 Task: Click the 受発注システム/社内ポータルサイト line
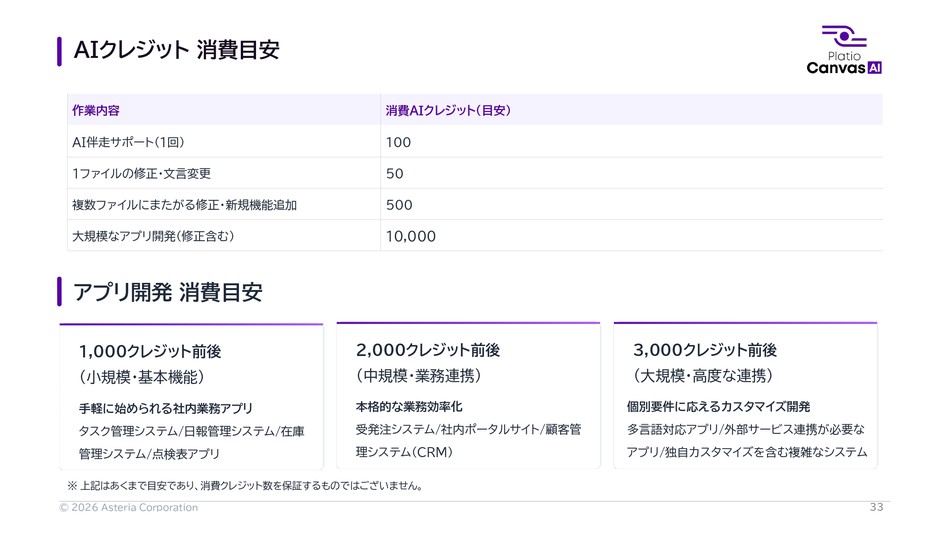pos(468,429)
